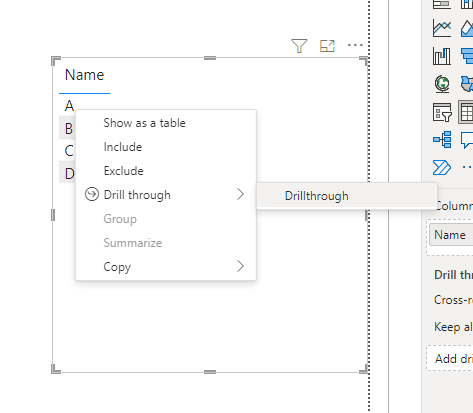Select row A in the table

pyautogui.click(x=69, y=106)
